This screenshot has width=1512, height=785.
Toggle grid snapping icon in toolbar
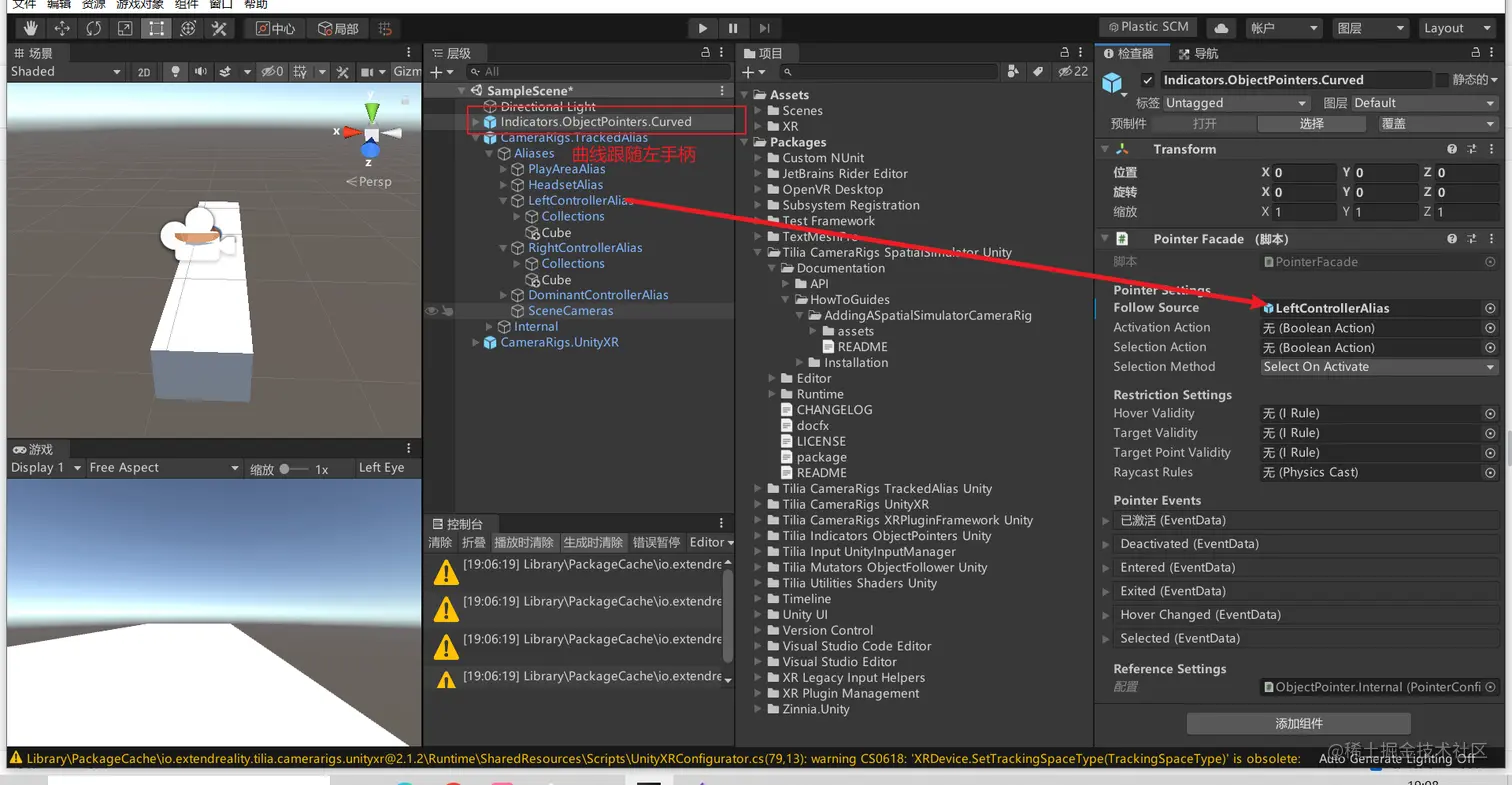click(386, 28)
